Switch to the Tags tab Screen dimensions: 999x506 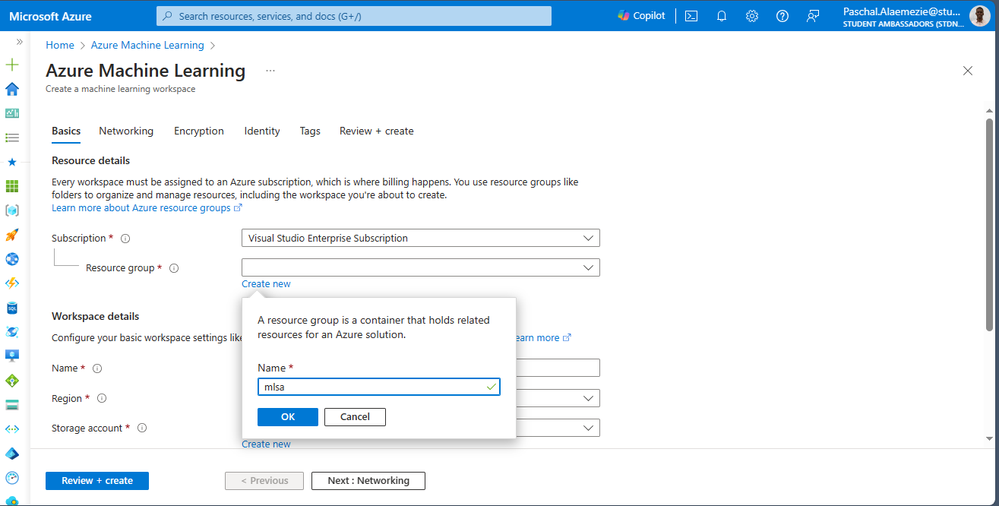310,131
